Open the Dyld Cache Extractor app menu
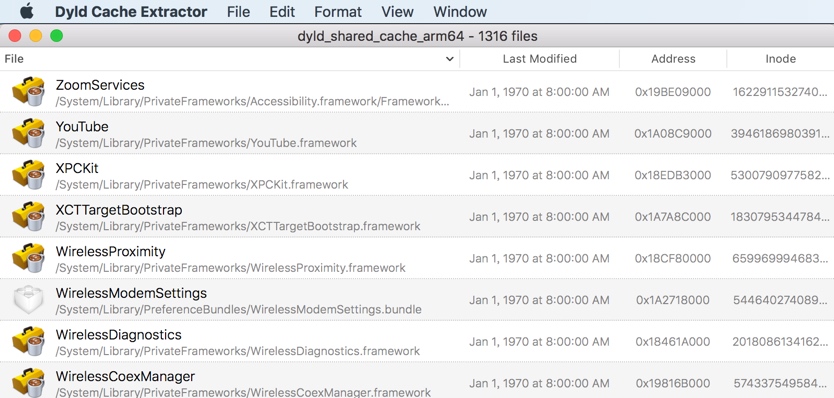 tap(131, 12)
